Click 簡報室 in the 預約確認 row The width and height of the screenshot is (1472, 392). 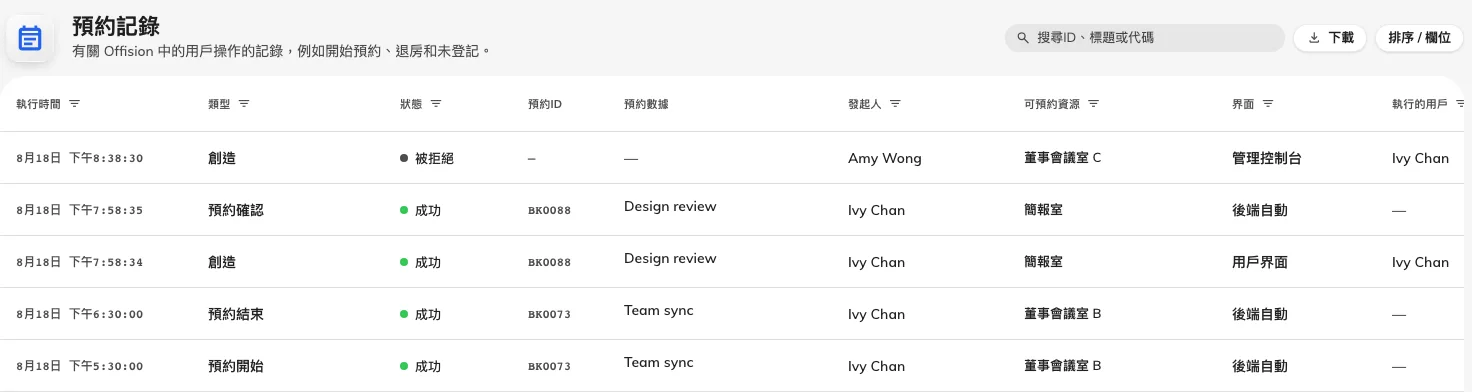point(1044,210)
